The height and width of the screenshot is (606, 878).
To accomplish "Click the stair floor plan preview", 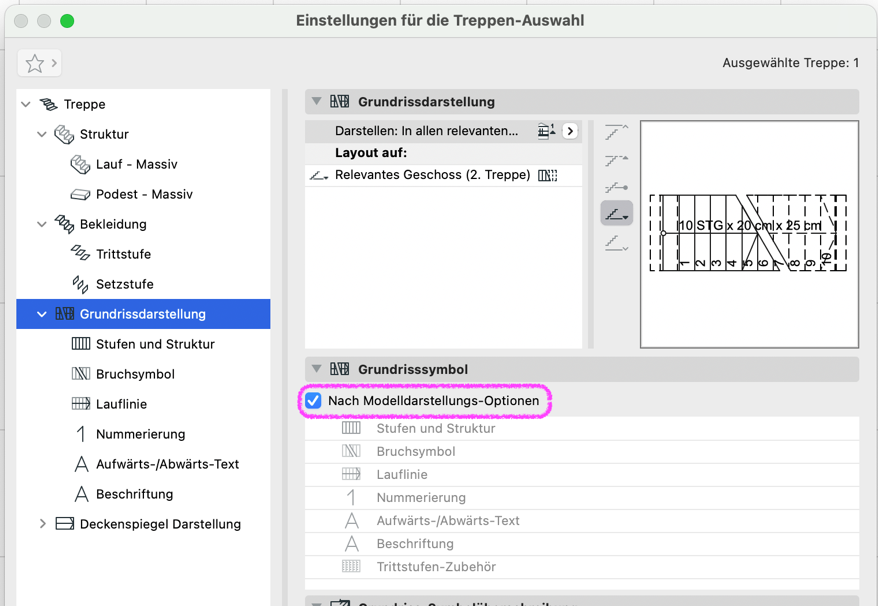I will pos(749,234).
